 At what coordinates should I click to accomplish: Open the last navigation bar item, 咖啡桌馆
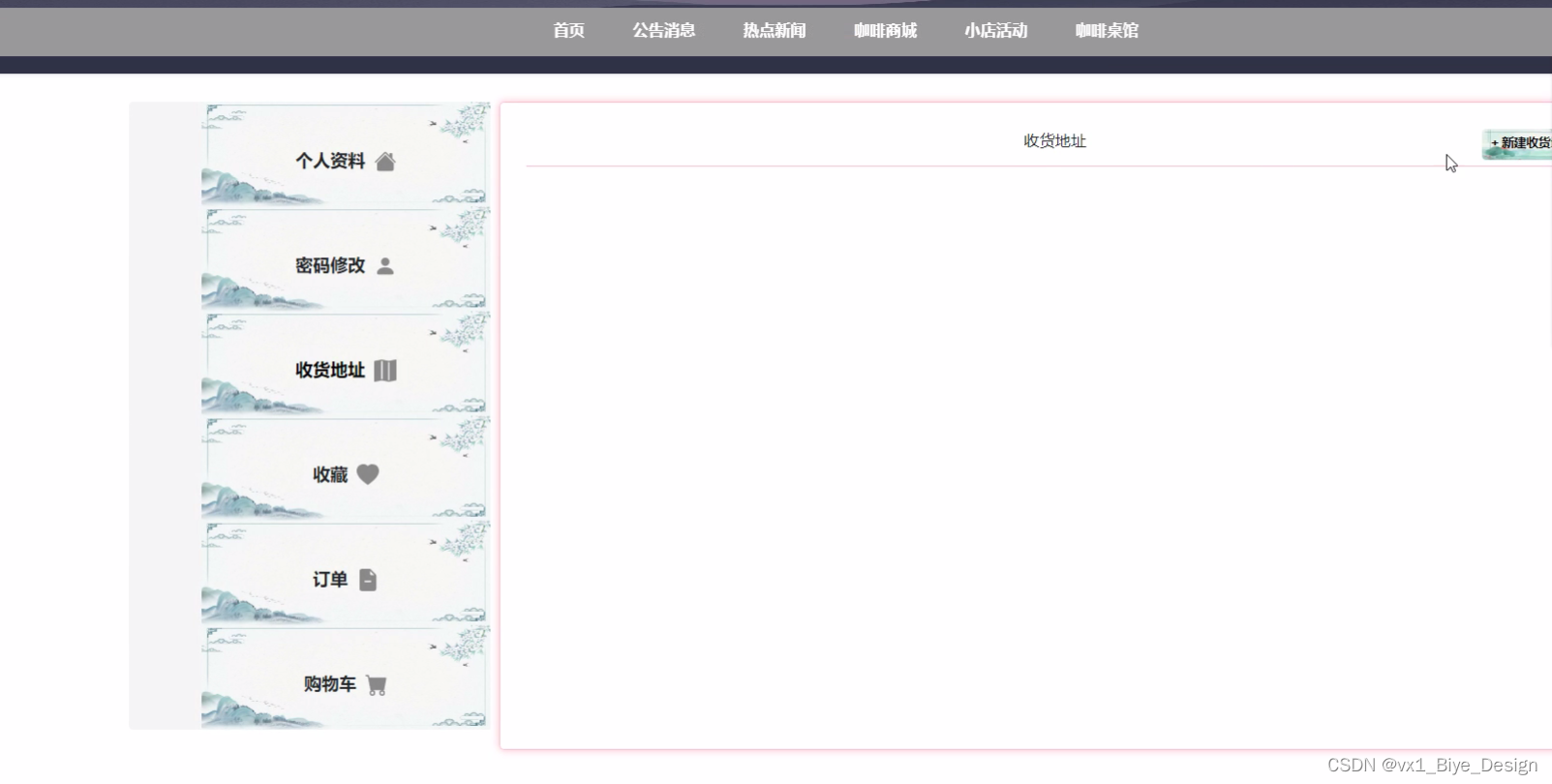[x=1107, y=31]
